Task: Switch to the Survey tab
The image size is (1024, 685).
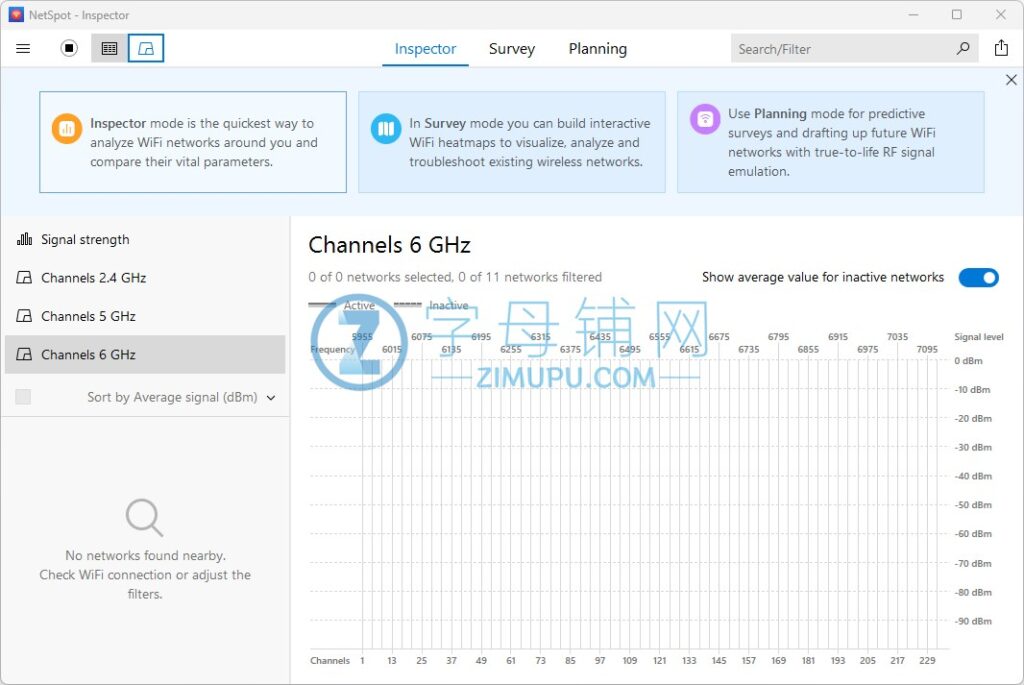Action: pos(512,49)
